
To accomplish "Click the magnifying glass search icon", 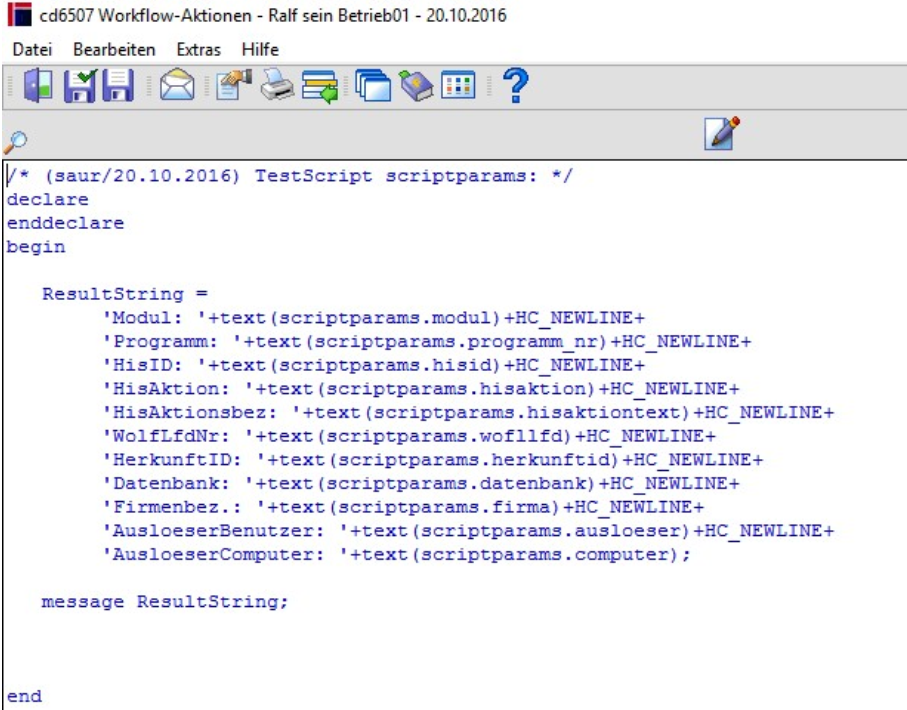I will tap(15, 142).
